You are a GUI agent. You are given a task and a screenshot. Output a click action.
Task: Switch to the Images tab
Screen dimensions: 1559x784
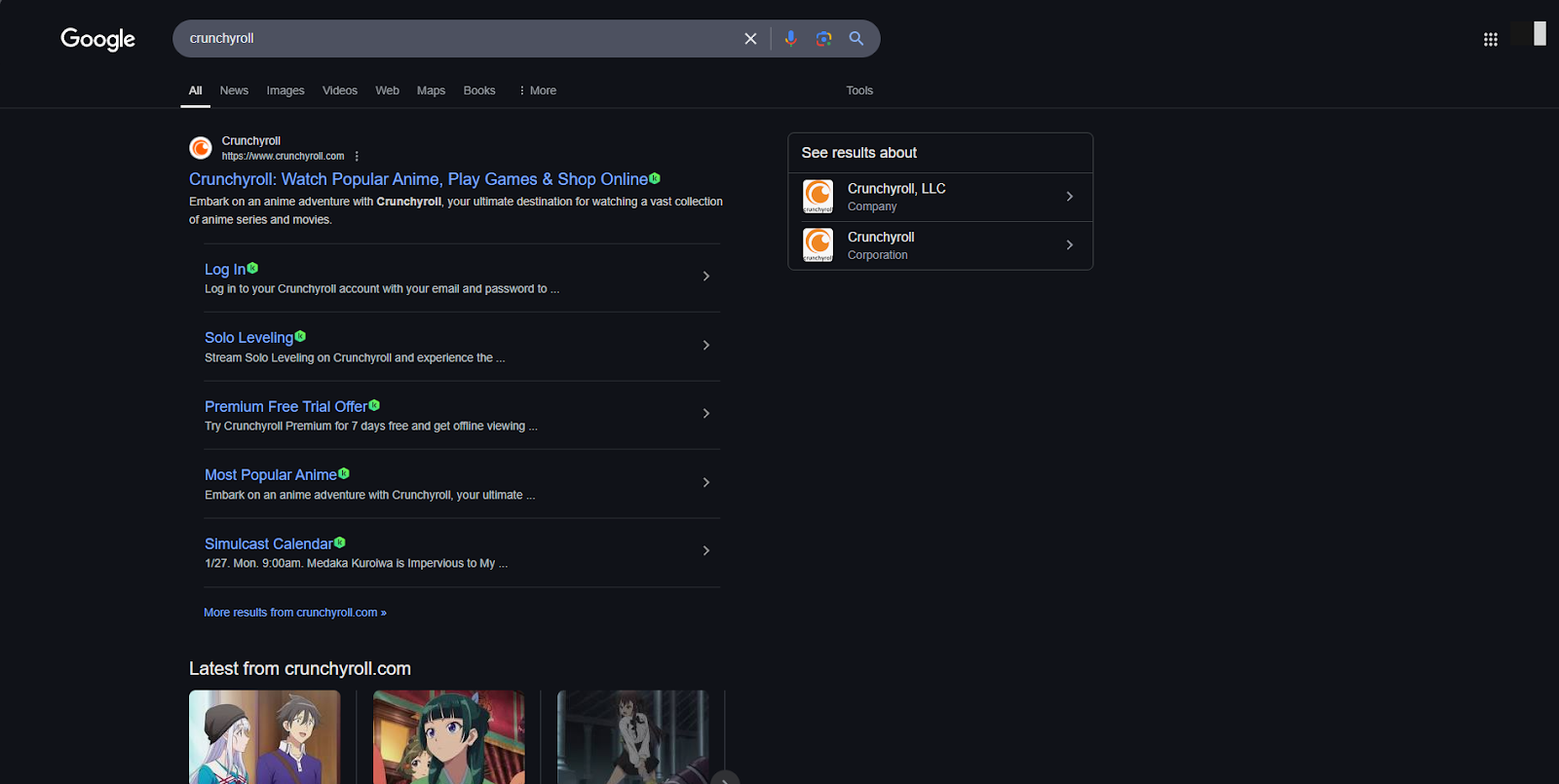click(x=285, y=91)
